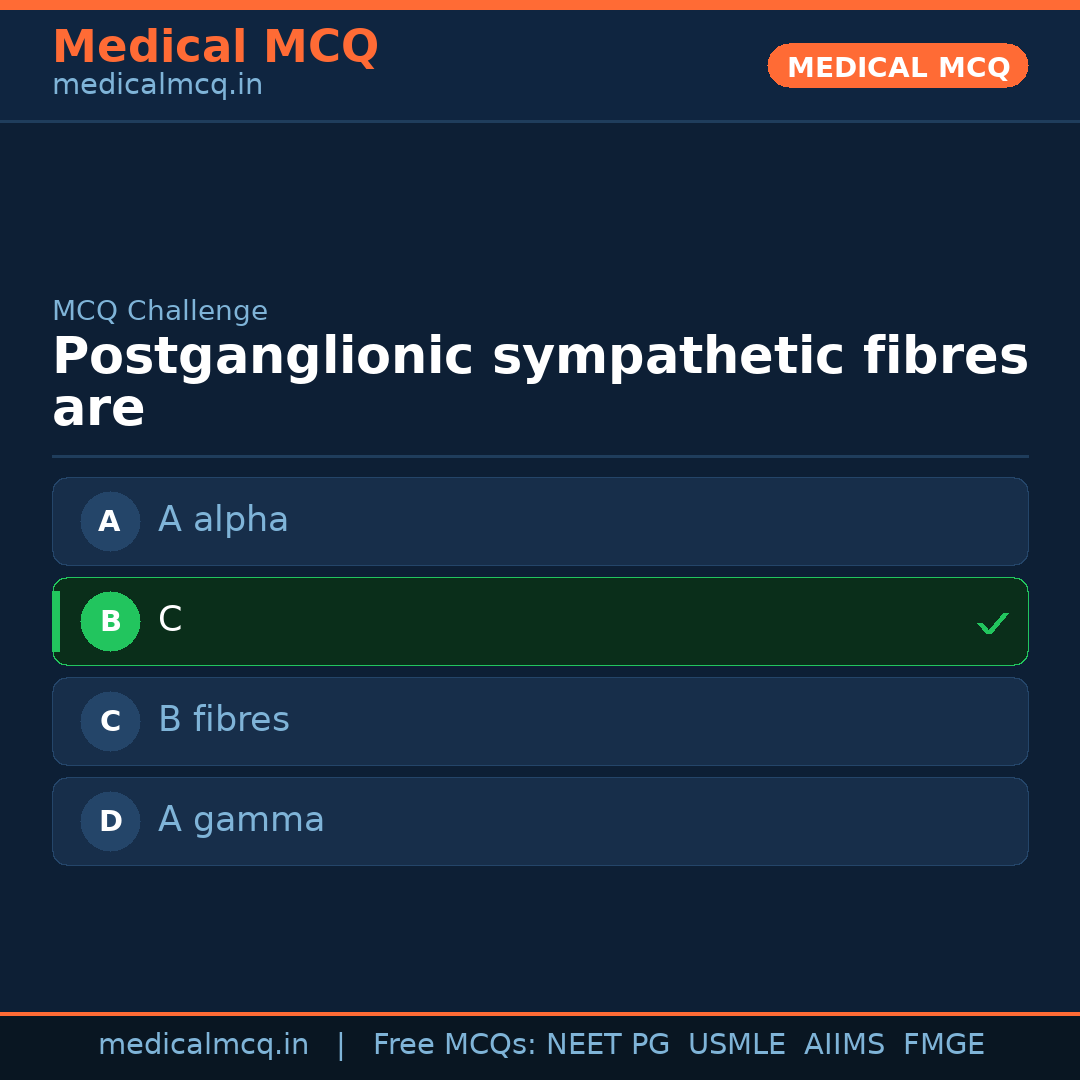
Task: Click 'FMGE' in the footer
Action: point(943,1045)
